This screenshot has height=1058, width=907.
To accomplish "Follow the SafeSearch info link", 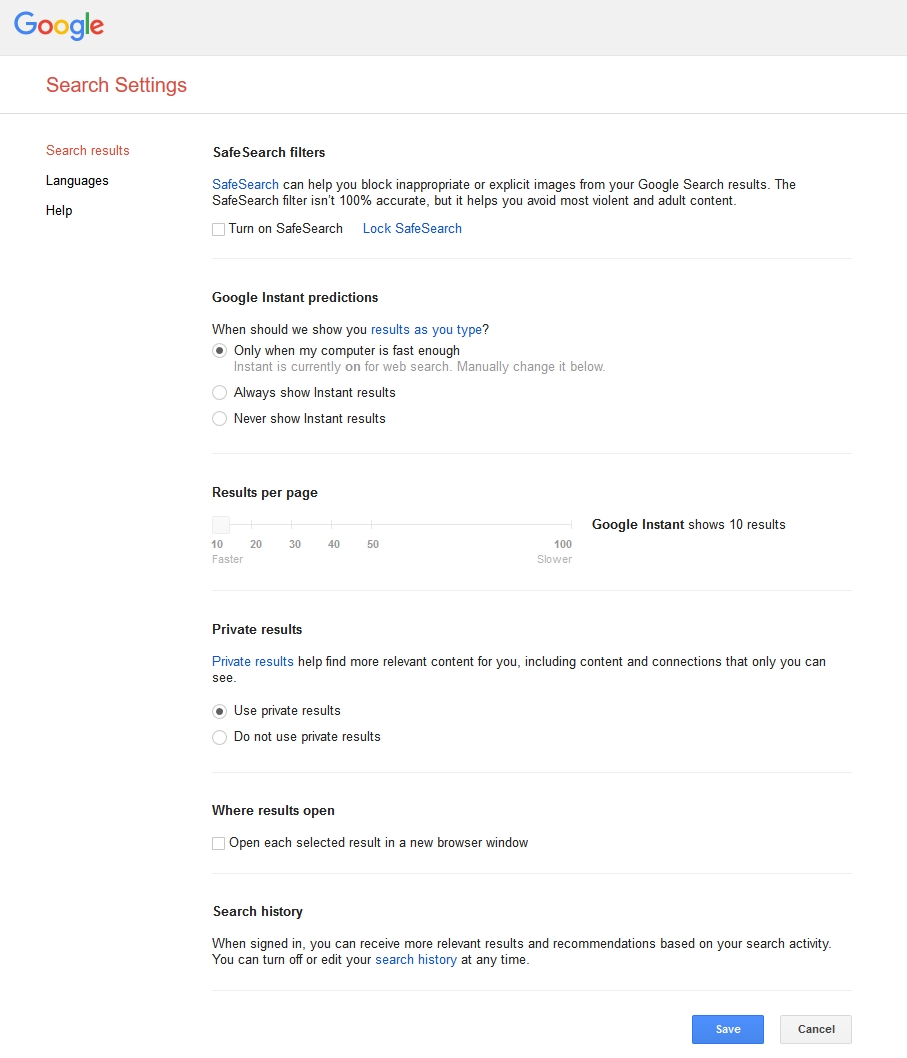I will tap(245, 185).
